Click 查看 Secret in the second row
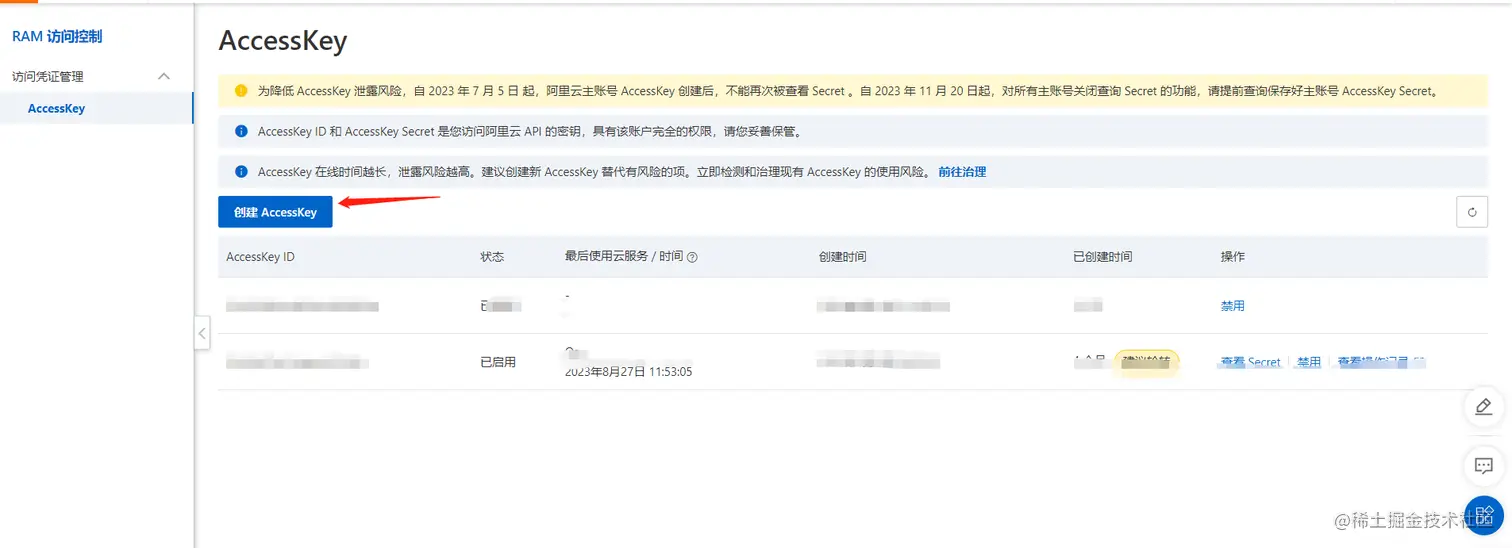The height and width of the screenshot is (548, 1512). (x=1250, y=362)
